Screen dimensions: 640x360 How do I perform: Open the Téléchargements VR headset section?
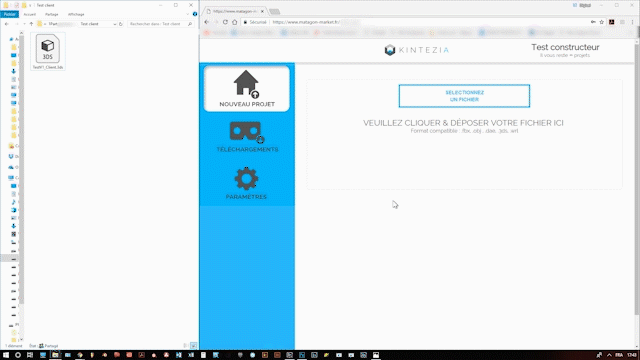coord(247,137)
